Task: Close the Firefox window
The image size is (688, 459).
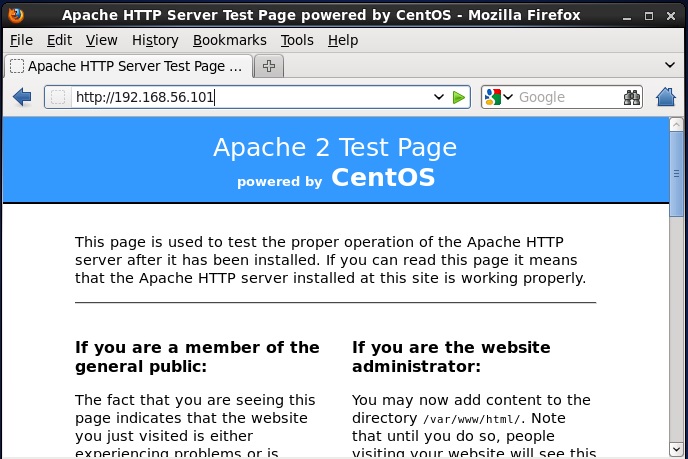Action: pyautogui.click(x=671, y=16)
